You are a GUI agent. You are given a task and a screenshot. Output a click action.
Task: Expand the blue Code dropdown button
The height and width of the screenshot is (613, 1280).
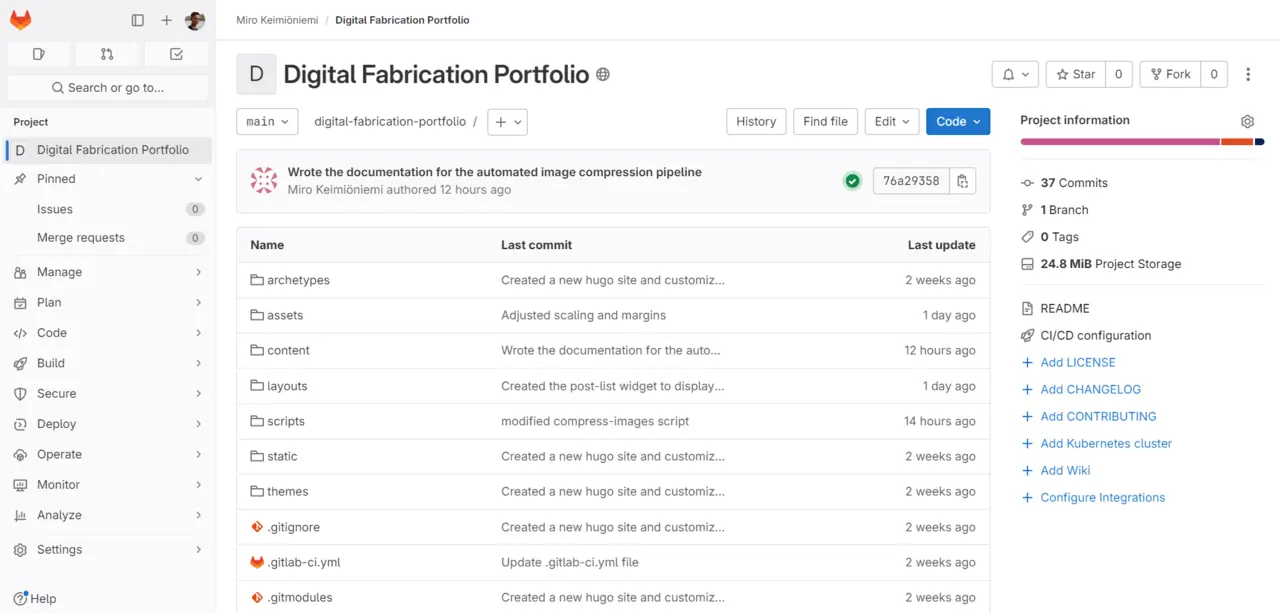[x=957, y=121]
